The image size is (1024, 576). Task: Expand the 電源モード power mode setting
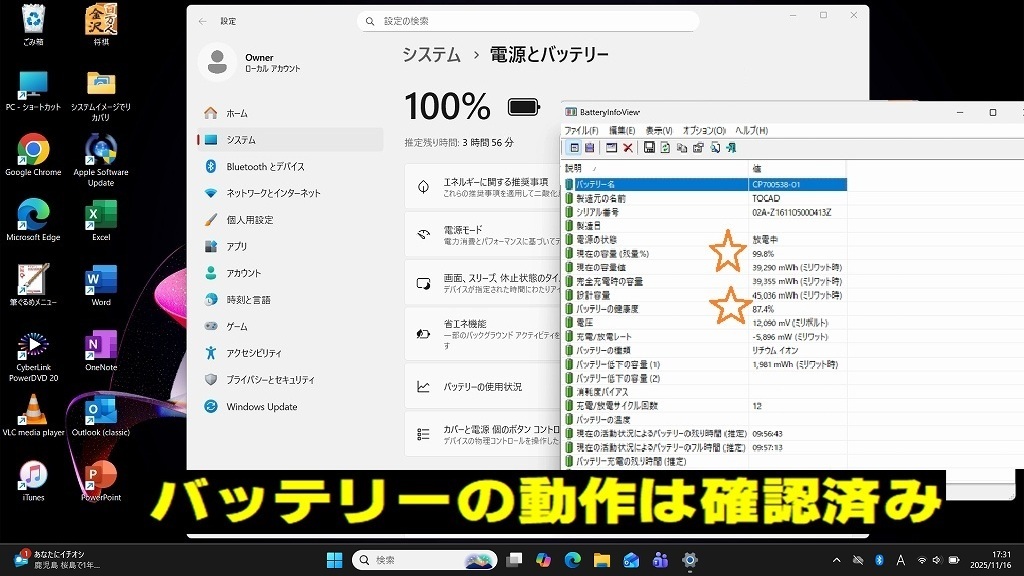click(482, 235)
